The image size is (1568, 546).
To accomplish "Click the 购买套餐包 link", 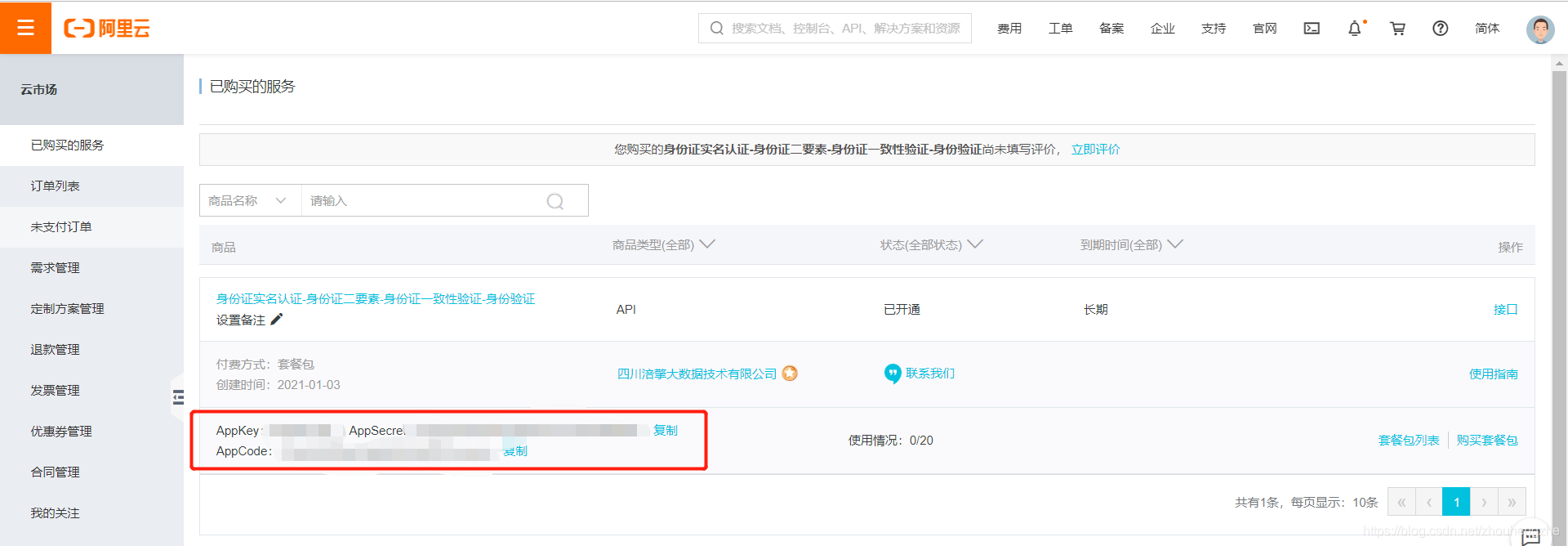I will [x=1487, y=441].
